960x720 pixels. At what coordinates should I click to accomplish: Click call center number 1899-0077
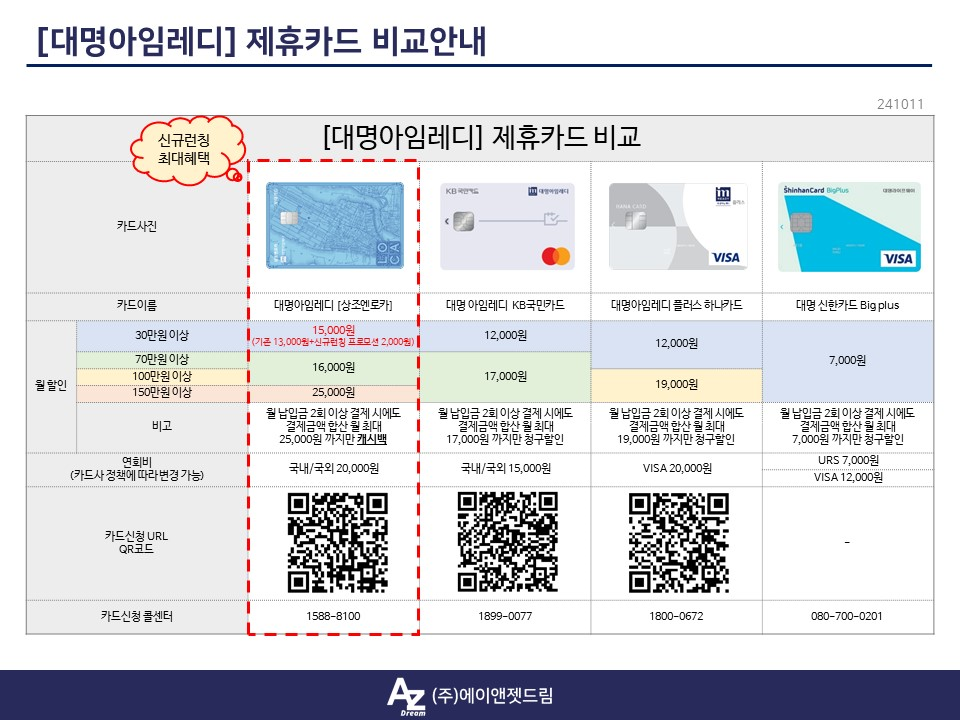(505, 616)
